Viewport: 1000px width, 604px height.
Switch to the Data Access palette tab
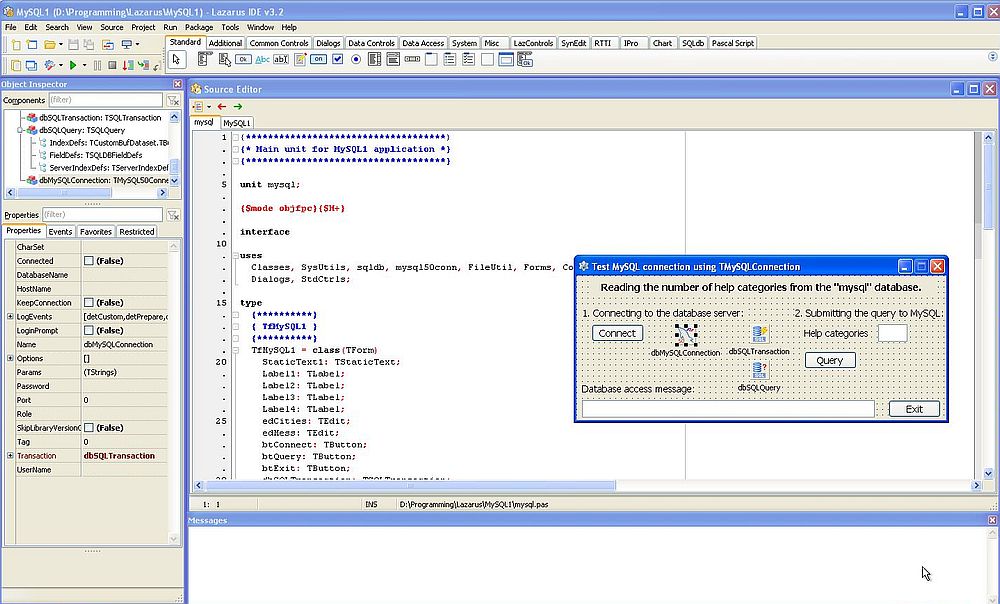[423, 43]
